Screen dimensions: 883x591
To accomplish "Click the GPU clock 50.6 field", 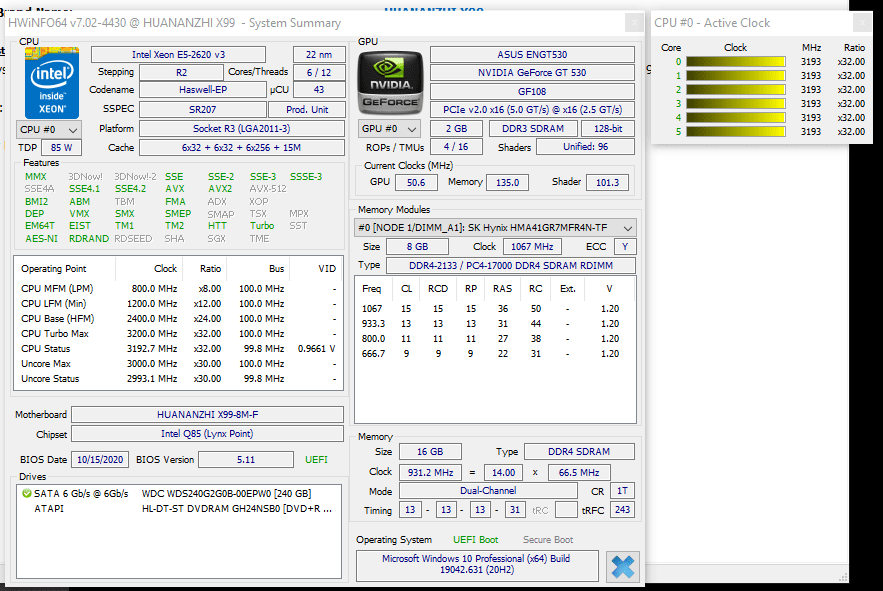I will point(416,183).
